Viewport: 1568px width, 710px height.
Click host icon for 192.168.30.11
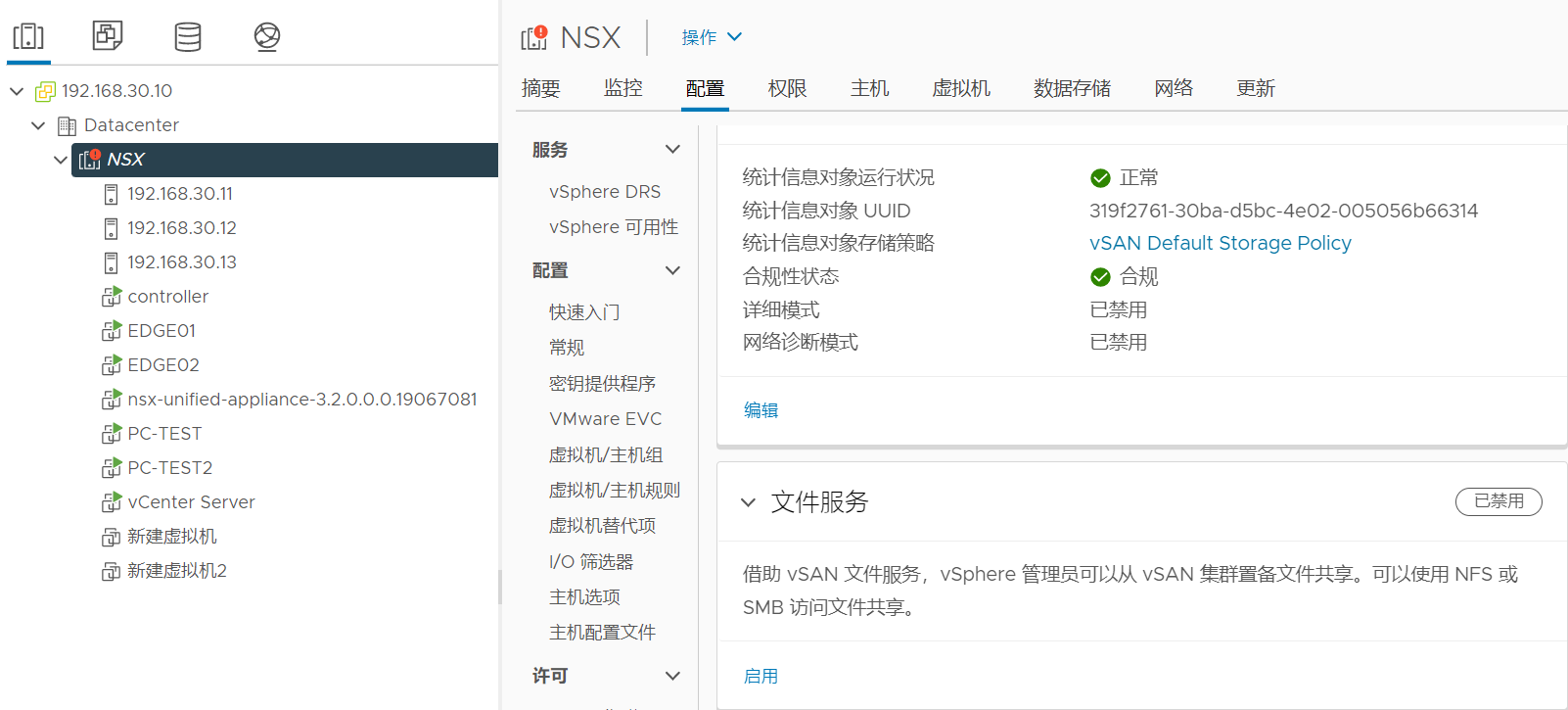coord(111,194)
